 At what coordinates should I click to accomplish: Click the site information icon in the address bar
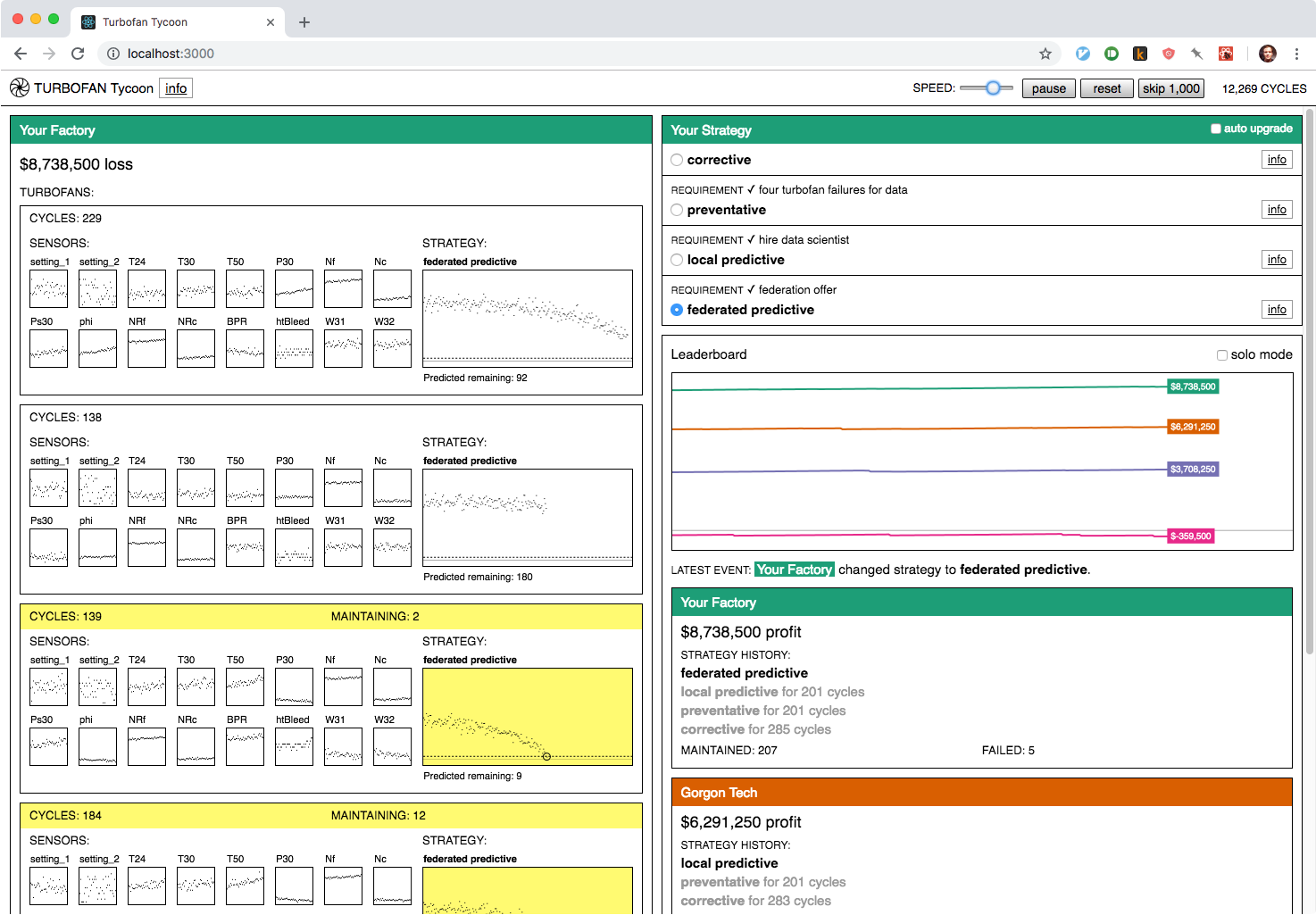[x=113, y=54]
